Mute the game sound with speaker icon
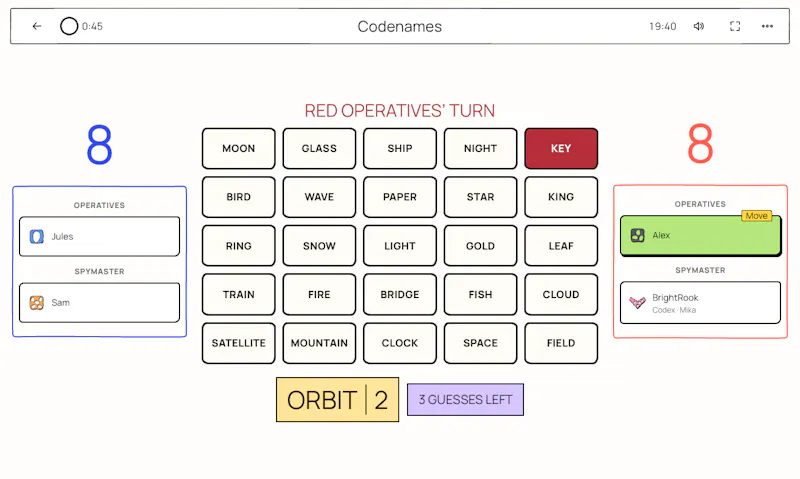This screenshot has height=479, width=800. click(699, 26)
